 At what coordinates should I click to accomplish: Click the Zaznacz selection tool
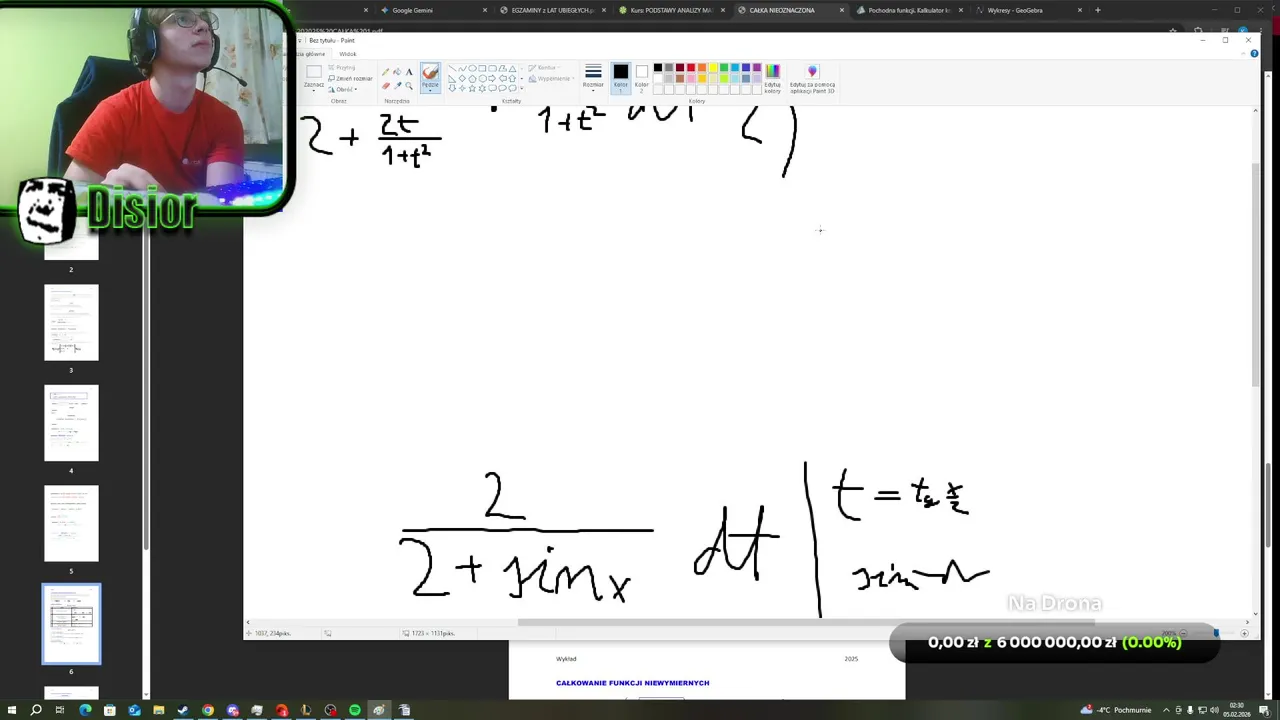coord(314,78)
